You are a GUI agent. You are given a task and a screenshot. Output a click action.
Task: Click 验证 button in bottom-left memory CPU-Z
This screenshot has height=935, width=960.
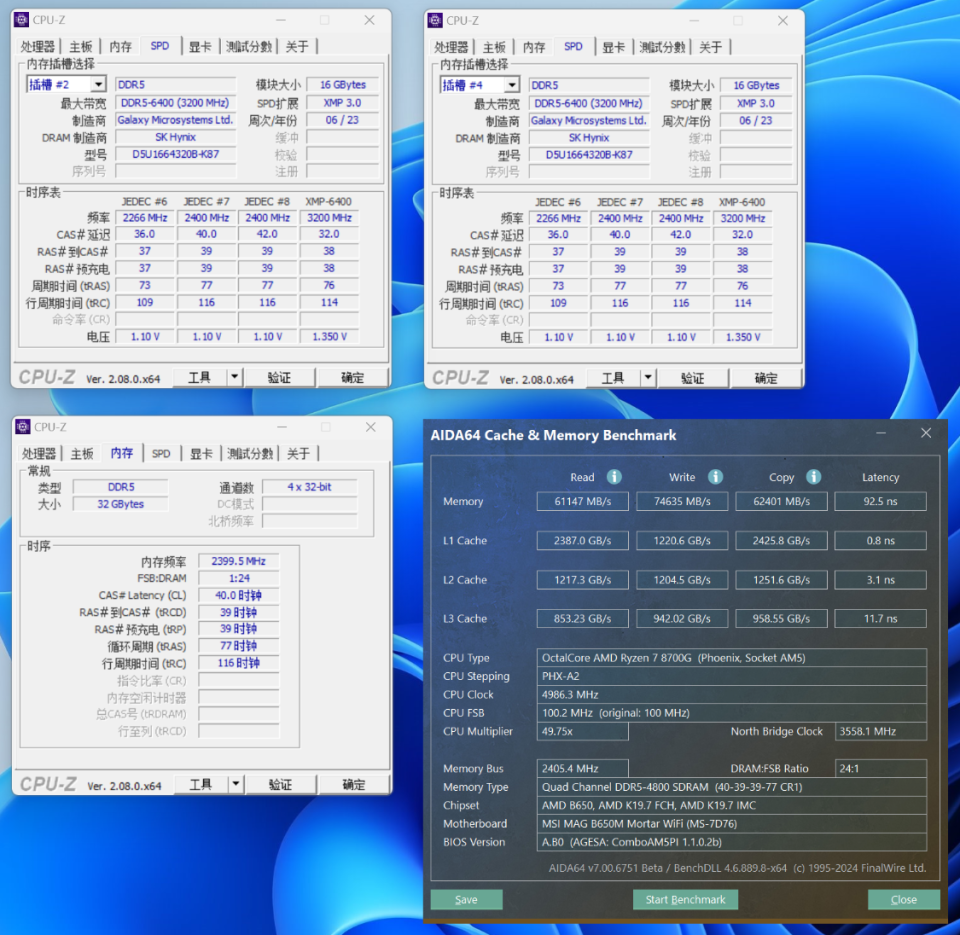coord(280,784)
